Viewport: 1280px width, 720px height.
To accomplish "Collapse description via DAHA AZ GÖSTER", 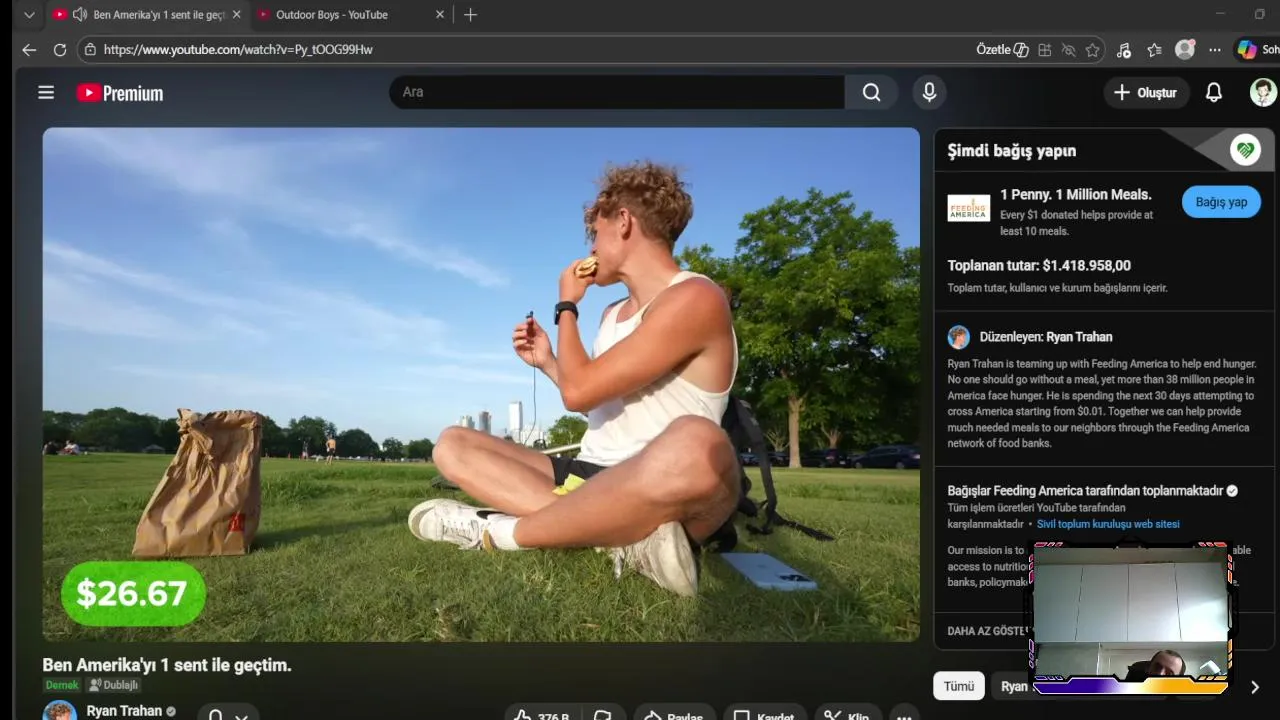I will (x=988, y=631).
